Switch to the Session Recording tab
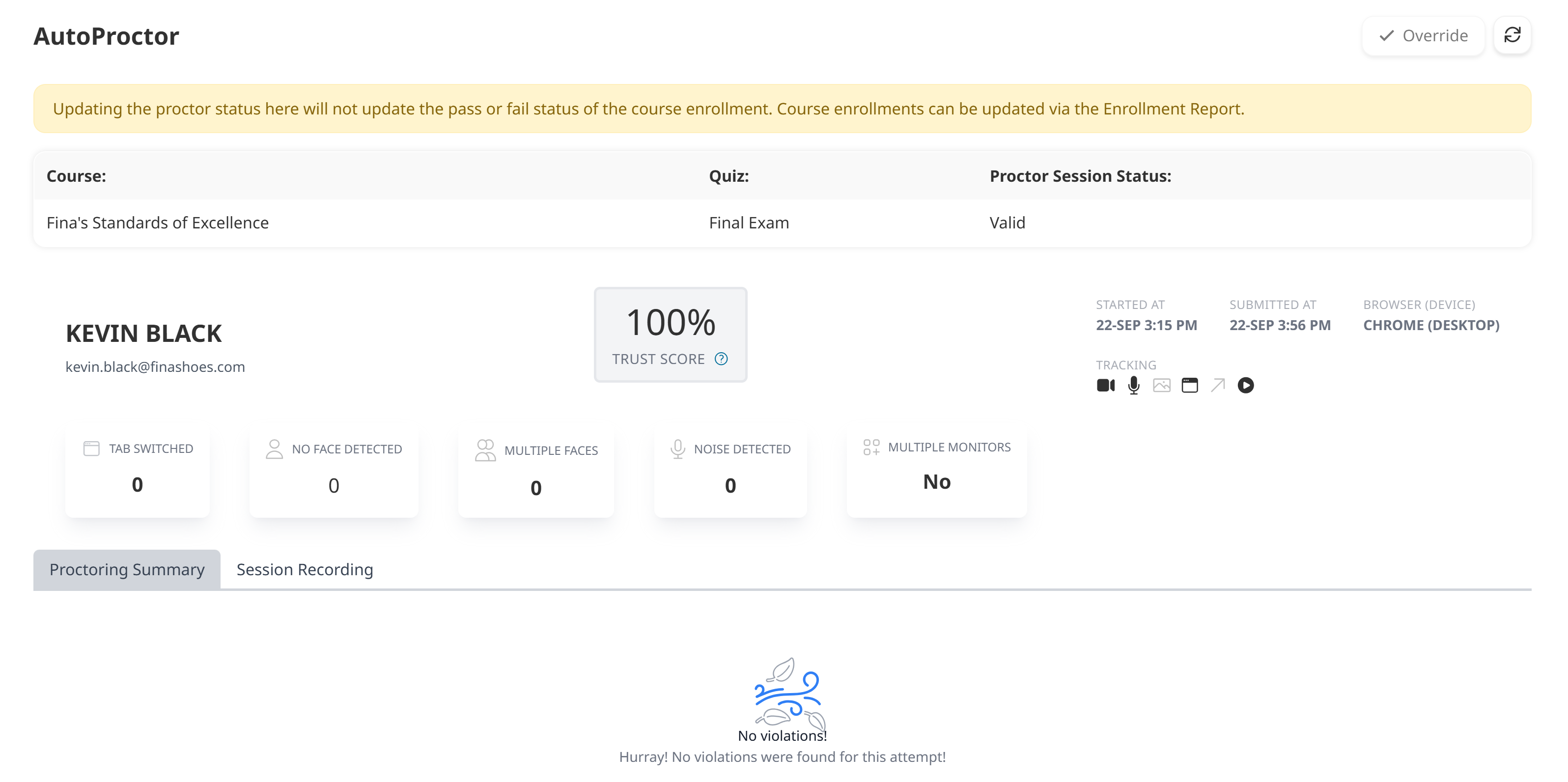The height and width of the screenshot is (782, 1568). coord(305,570)
